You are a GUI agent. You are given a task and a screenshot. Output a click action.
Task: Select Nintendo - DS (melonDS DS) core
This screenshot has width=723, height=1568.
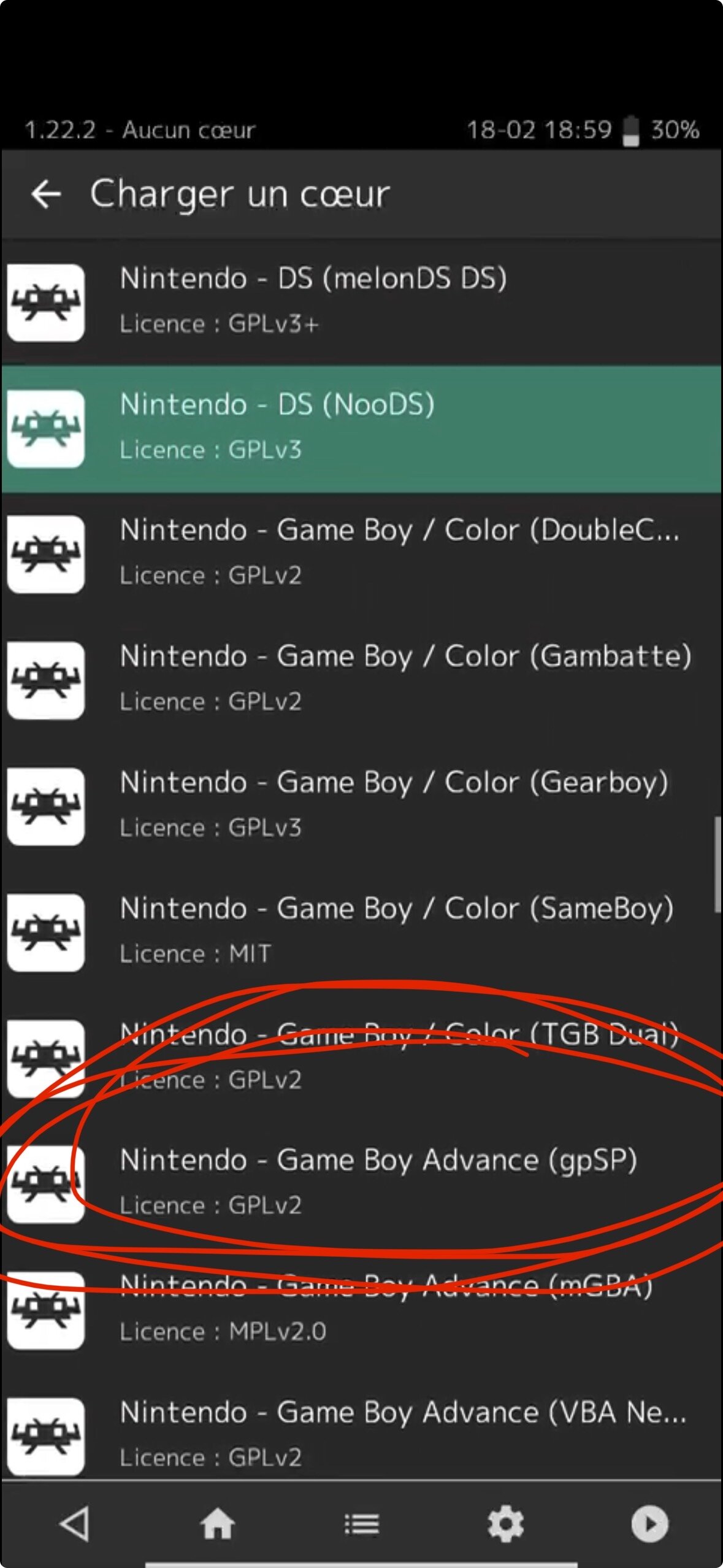click(x=361, y=302)
